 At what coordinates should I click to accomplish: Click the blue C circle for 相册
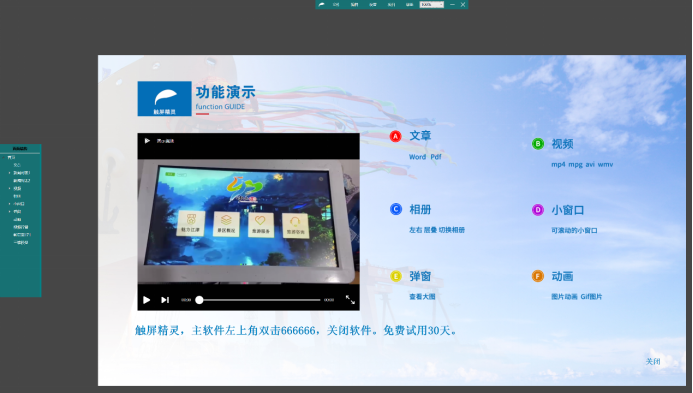point(396,209)
